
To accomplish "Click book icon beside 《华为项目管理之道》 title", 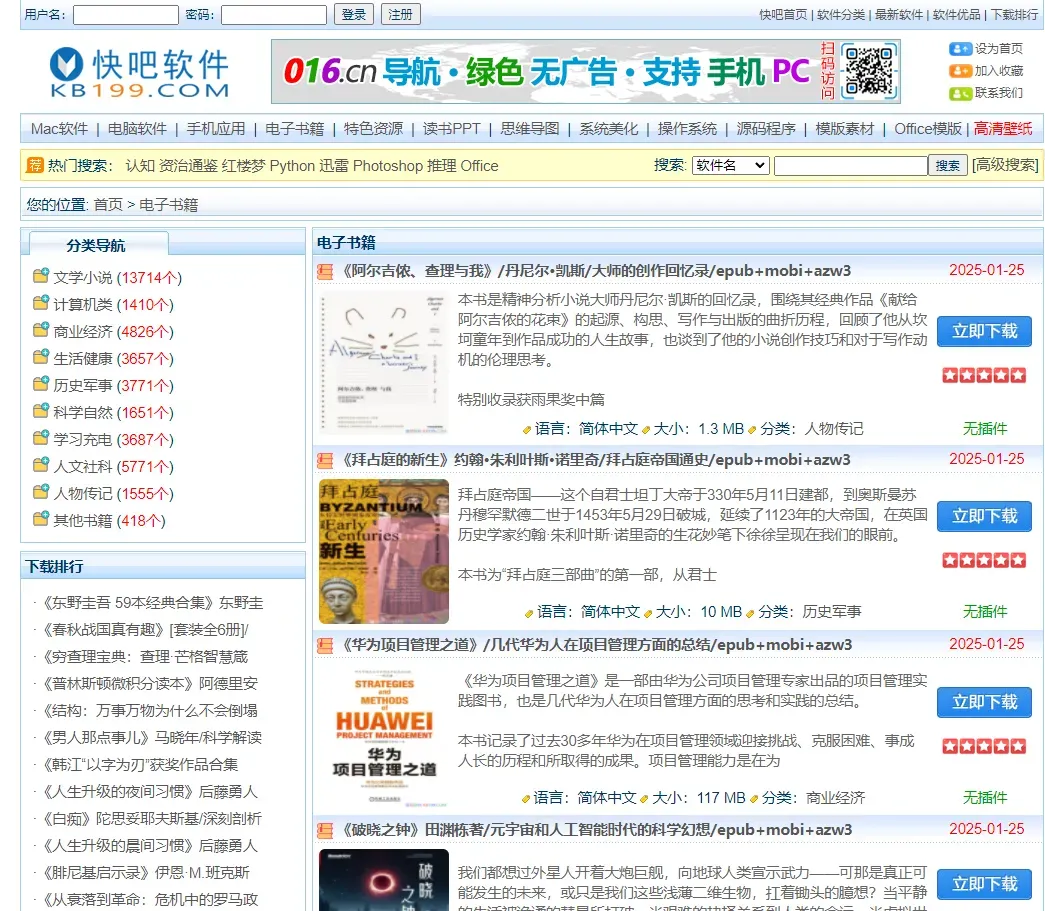I will click(x=325, y=645).
